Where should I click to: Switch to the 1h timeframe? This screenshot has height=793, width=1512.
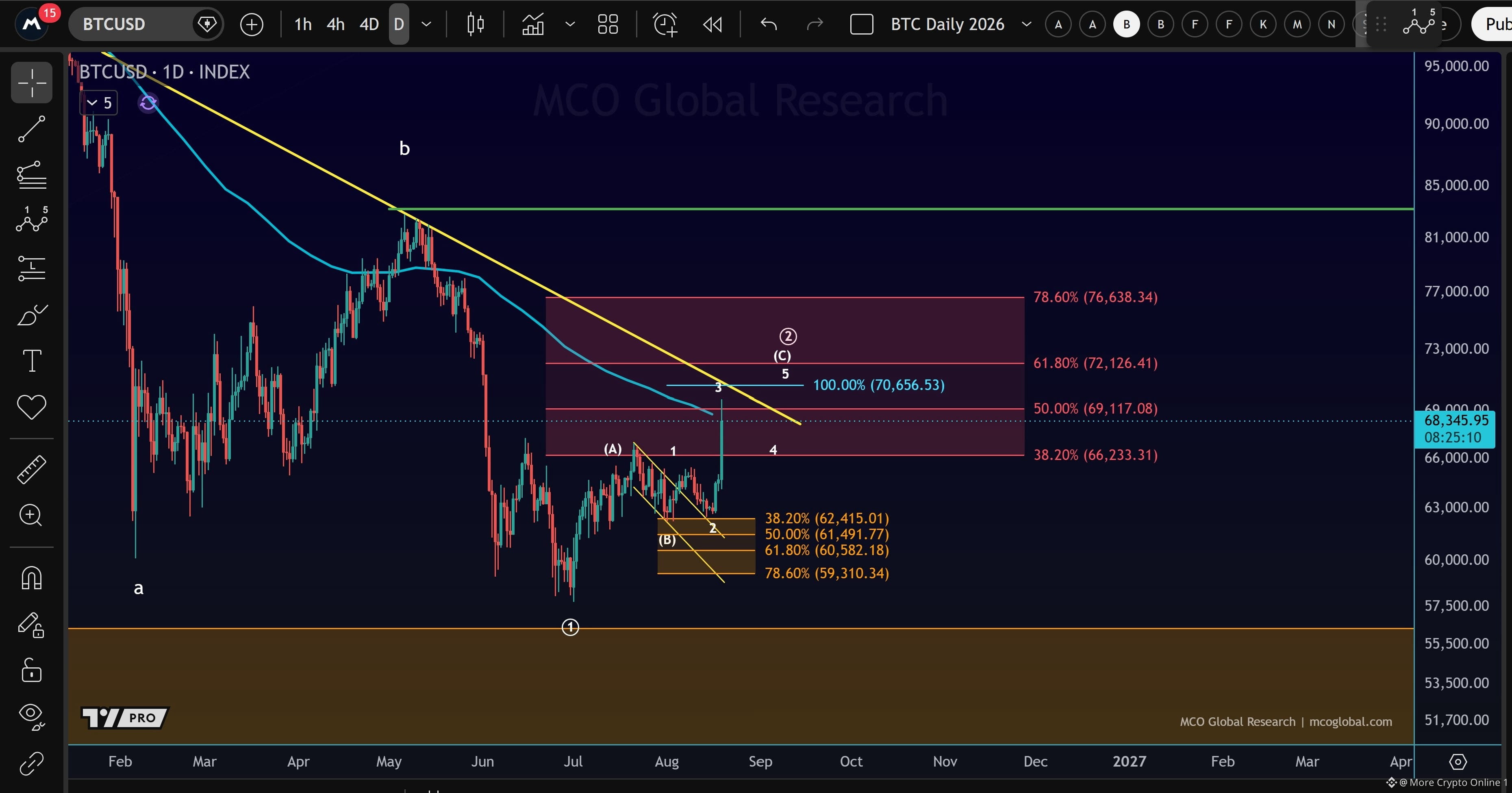point(303,24)
